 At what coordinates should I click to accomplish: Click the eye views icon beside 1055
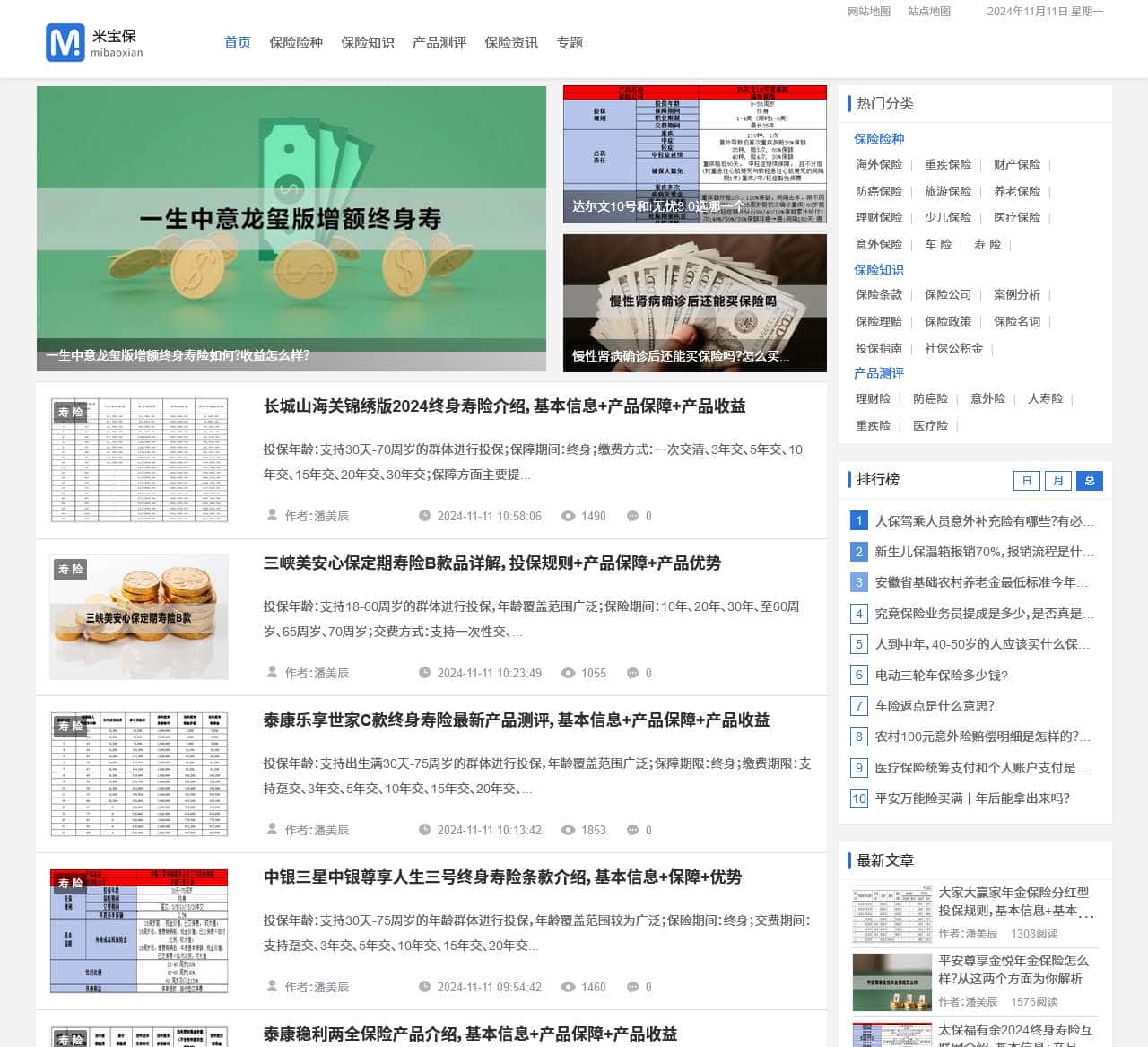coord(568,673)
